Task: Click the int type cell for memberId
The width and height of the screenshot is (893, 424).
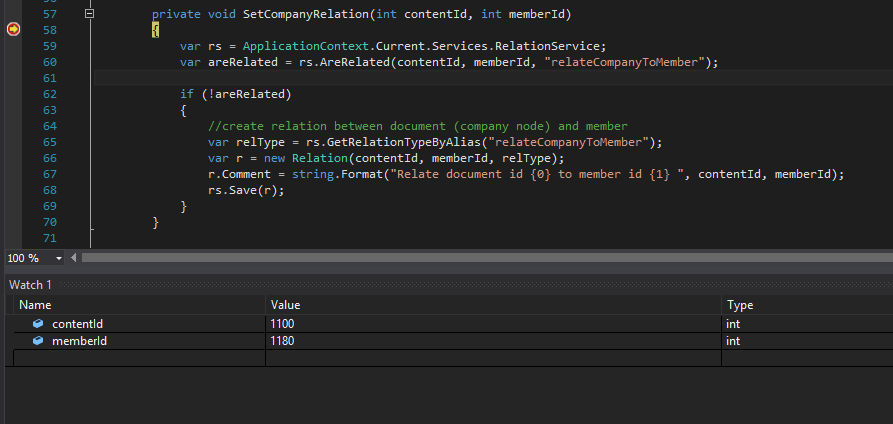Action: [807, 341]
